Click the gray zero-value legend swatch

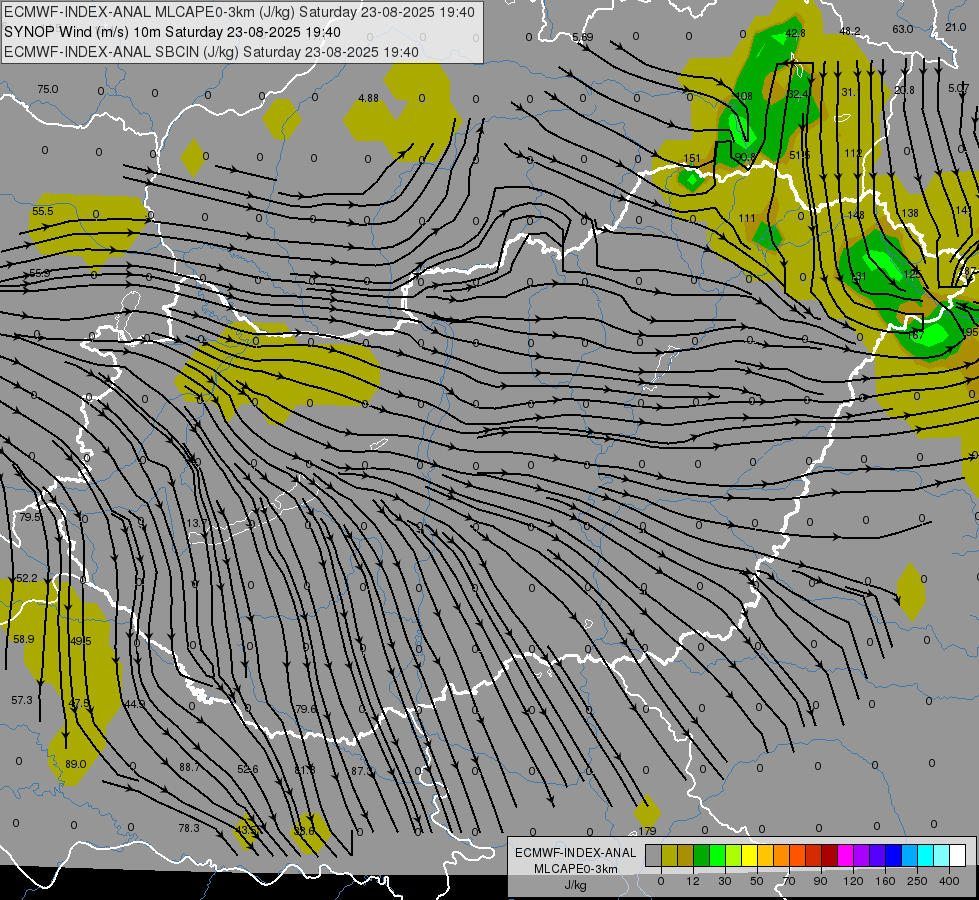[x=654, y=856]
